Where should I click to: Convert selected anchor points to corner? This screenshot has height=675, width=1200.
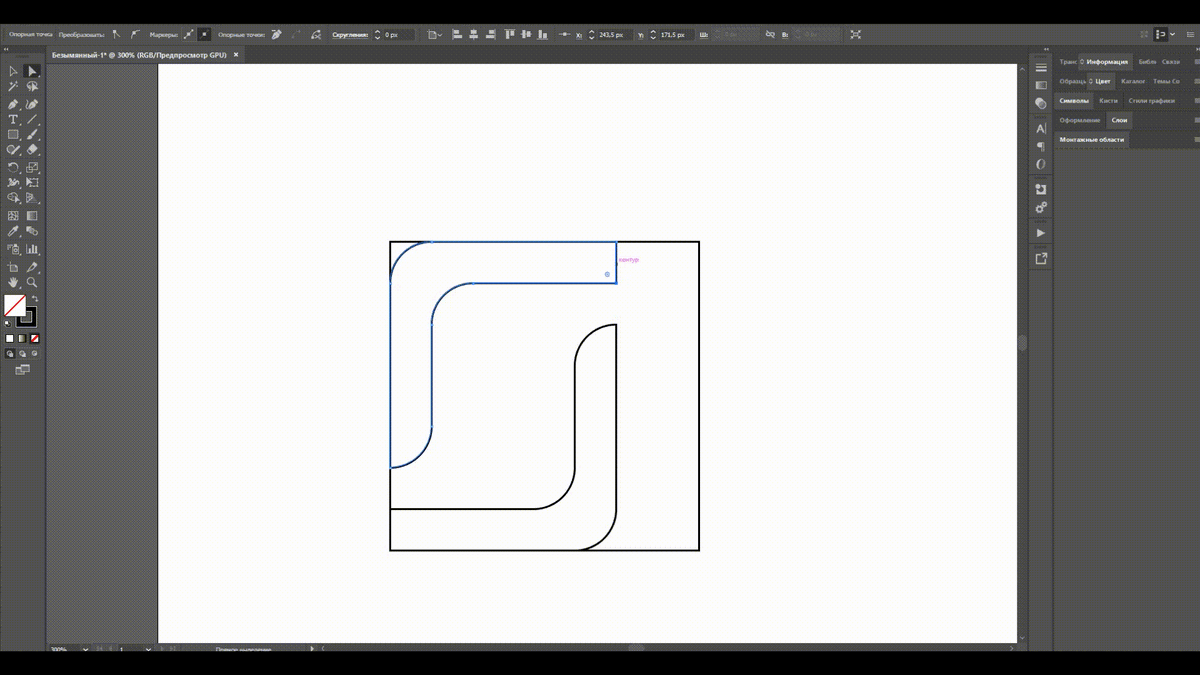click(x=116, y=34)
